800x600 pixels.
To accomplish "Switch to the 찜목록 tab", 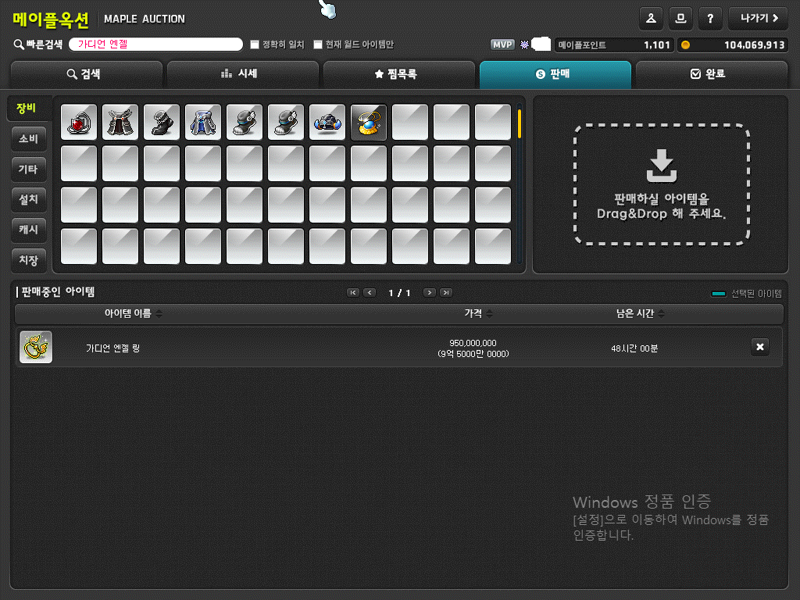I will [398, 74].
